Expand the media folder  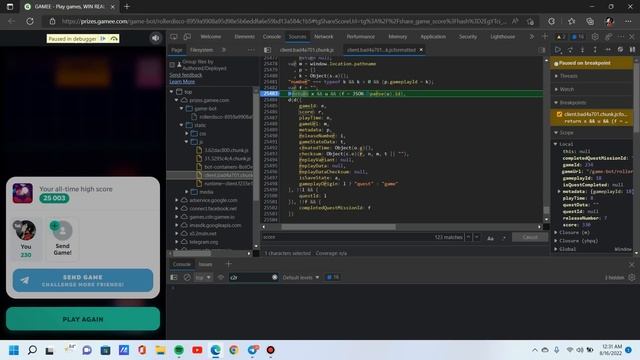(187, 192)
